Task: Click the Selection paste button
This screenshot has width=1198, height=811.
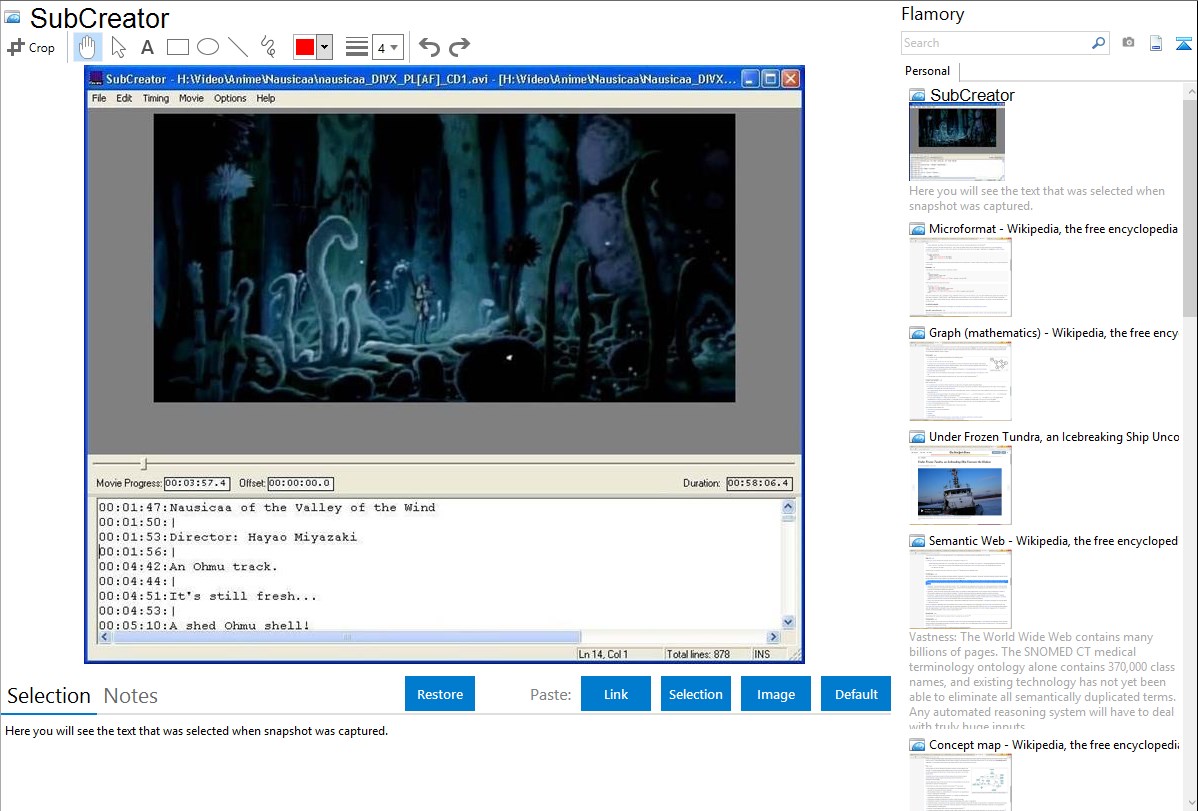Action: pos(695,694)
